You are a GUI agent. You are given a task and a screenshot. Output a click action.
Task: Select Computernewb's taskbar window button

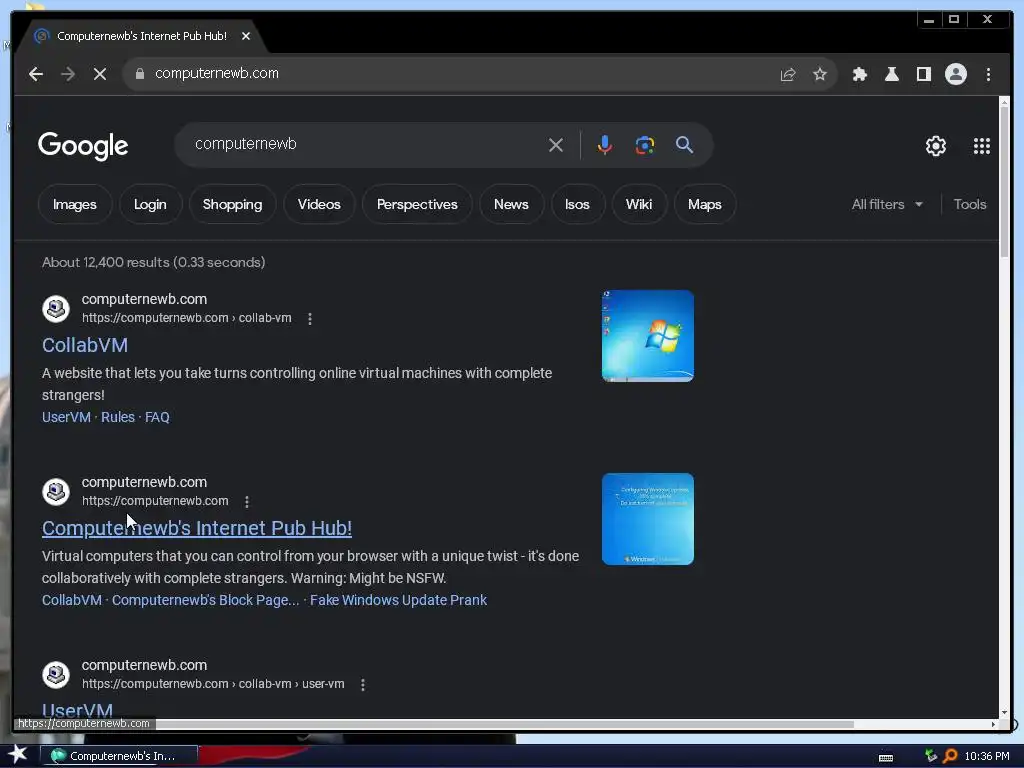coord(120,756)
